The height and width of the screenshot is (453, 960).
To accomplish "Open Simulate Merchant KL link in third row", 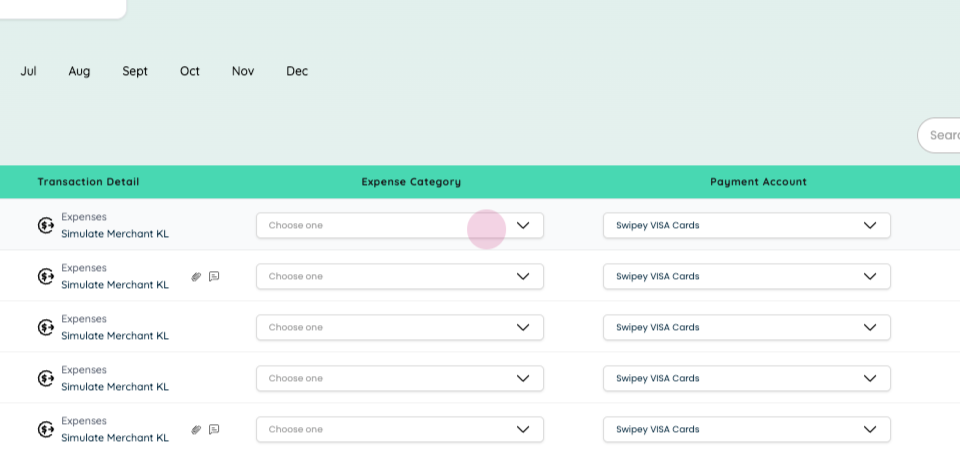I will [114, 336].
